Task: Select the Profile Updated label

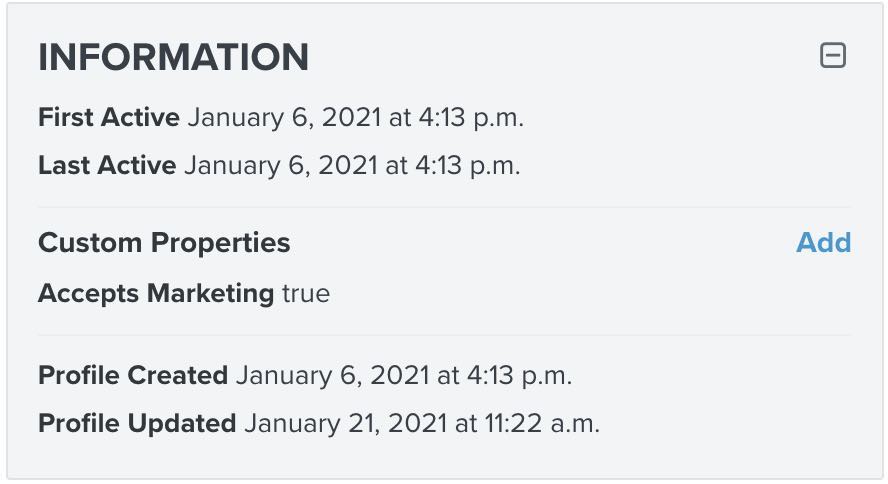Action: [137, 423]
